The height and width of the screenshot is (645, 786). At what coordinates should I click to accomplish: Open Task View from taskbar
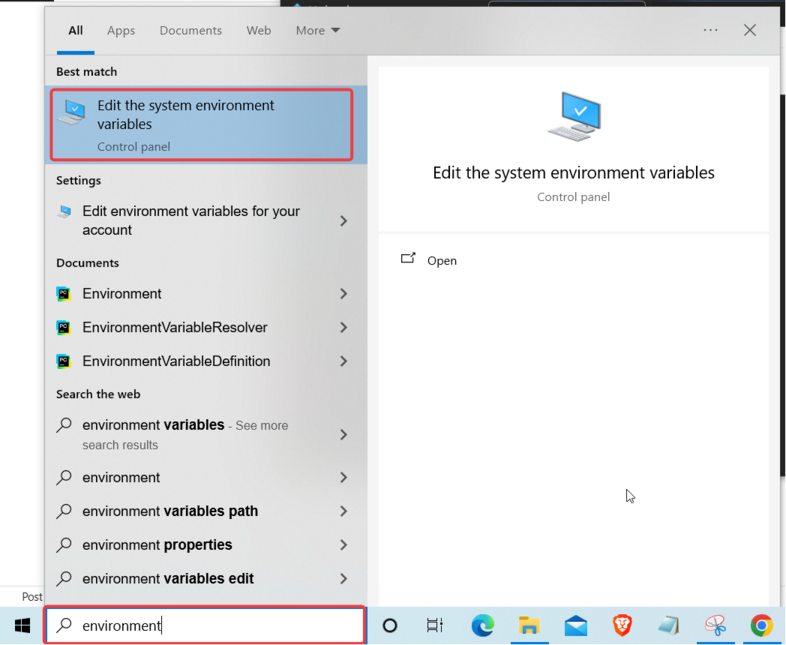click(x=435, y=625)
